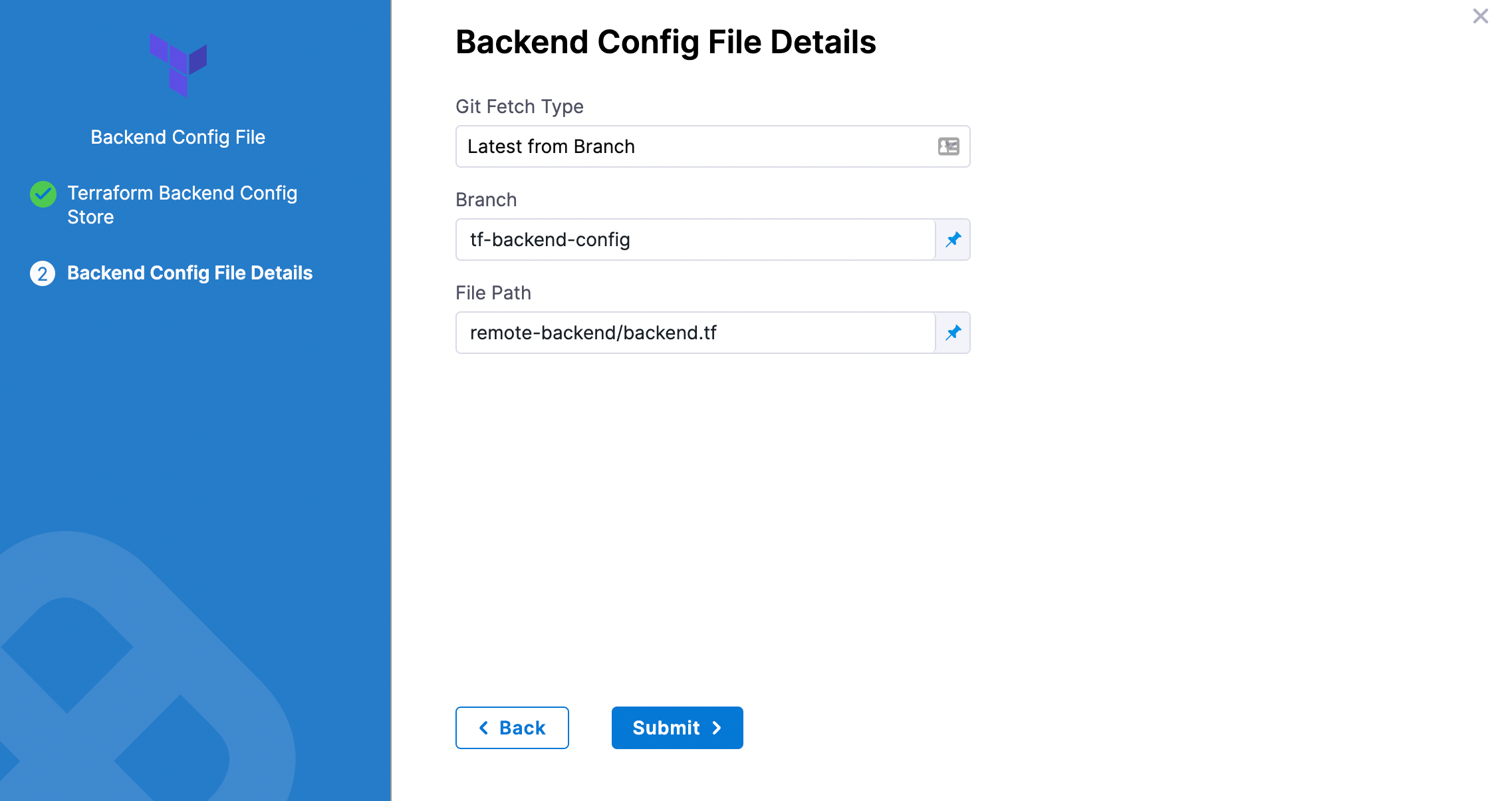Select the Terraform Backend Config Store step

pyautogui.click(x=182, y=205)
